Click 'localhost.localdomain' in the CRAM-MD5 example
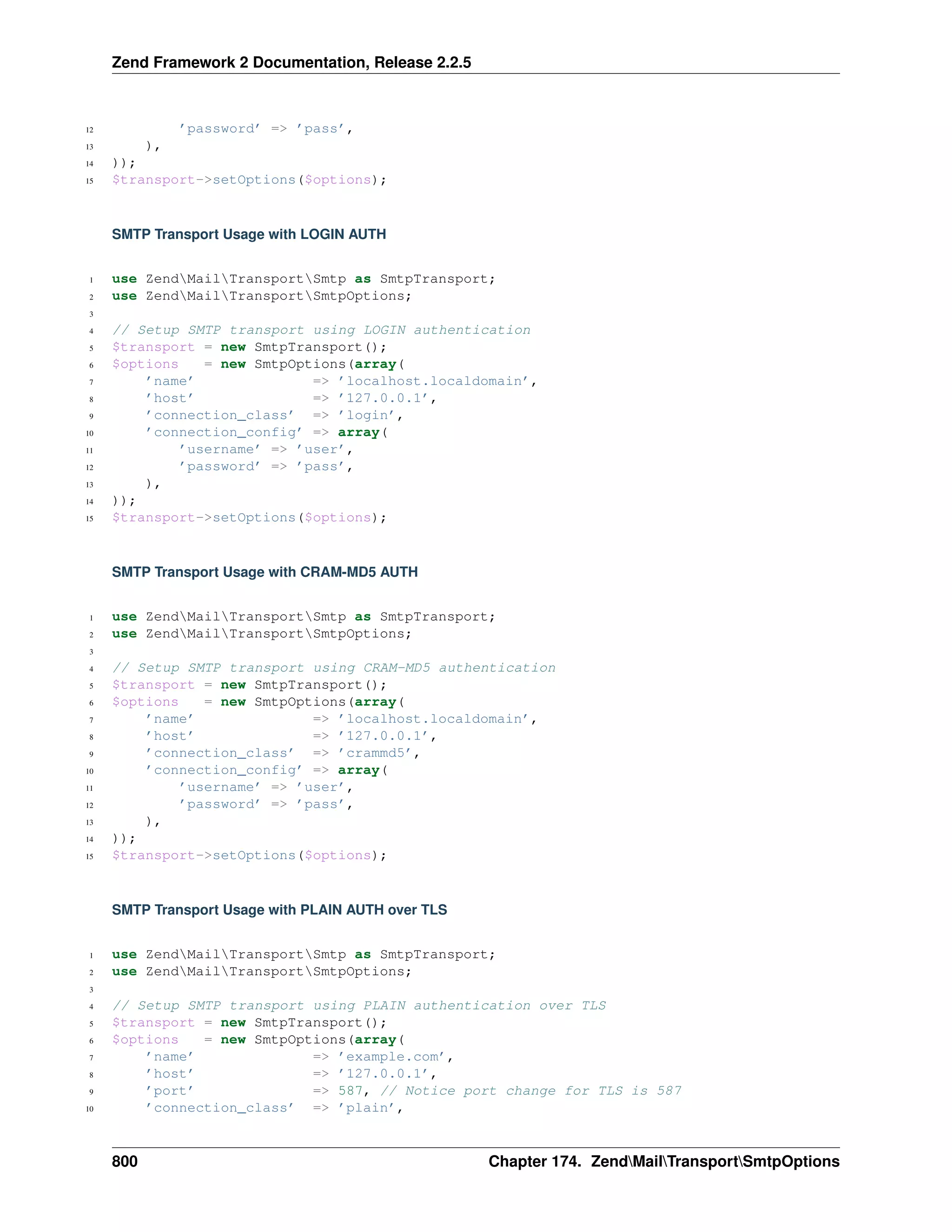The height and width of the screenshot is (1232, 952). pyautogui.click(x=433, y=719)
